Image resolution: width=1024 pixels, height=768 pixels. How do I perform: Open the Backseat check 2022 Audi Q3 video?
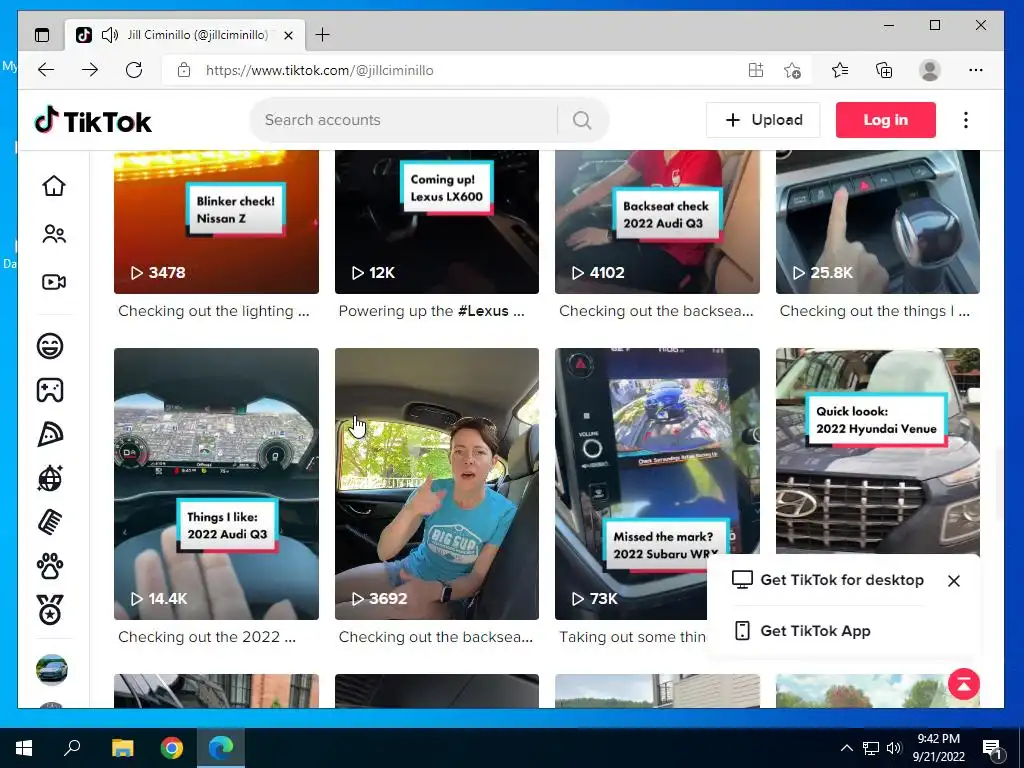tap(657, 222)
